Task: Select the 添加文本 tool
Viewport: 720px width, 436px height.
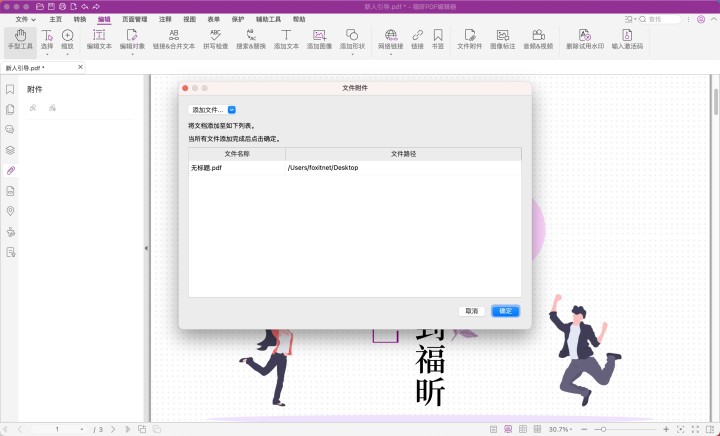Action: [x=286, y=39]
